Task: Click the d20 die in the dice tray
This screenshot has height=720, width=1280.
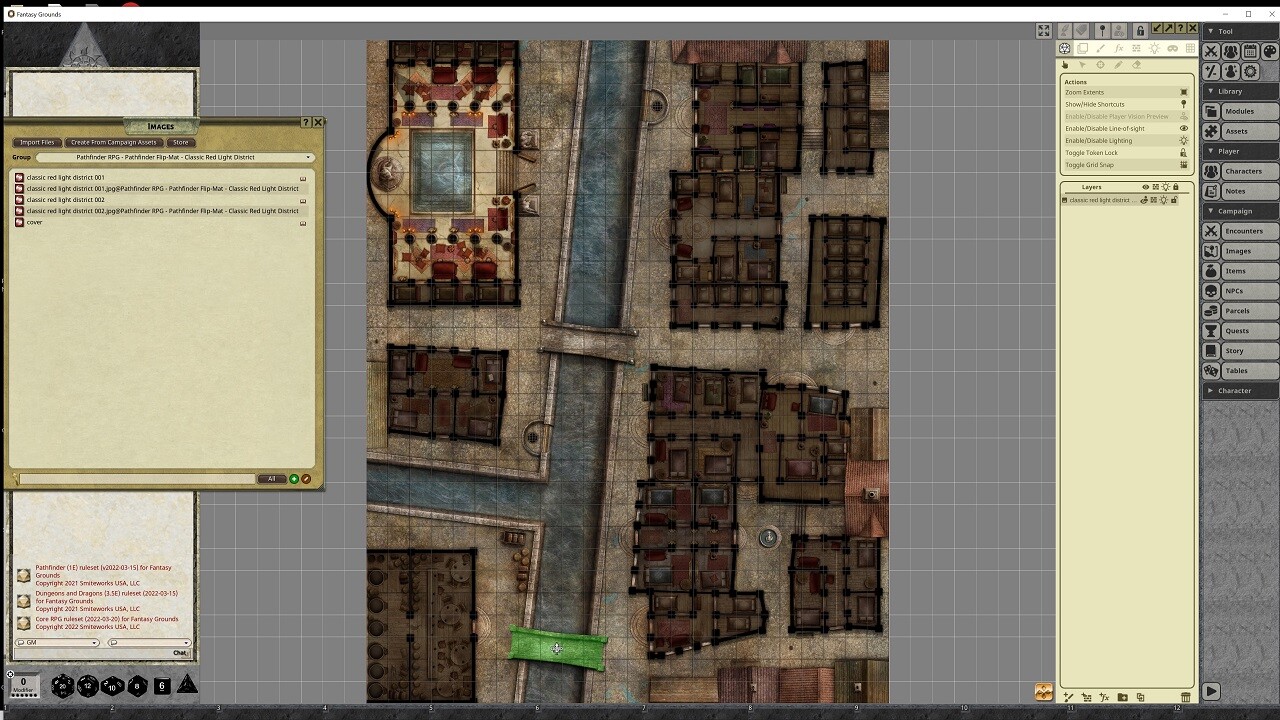Action: tap(62, 687)
